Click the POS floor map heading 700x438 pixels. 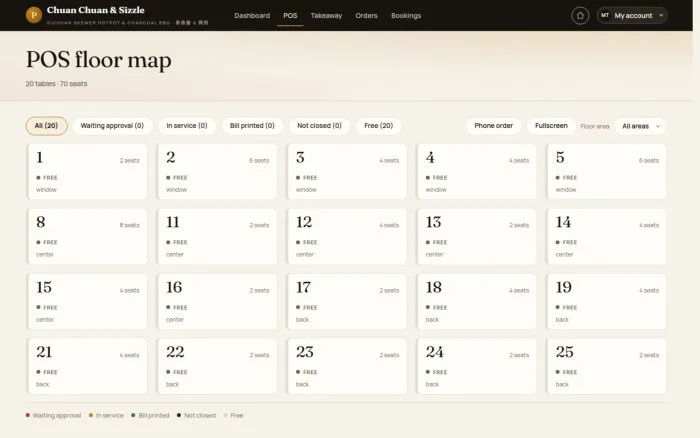[99, 60]
